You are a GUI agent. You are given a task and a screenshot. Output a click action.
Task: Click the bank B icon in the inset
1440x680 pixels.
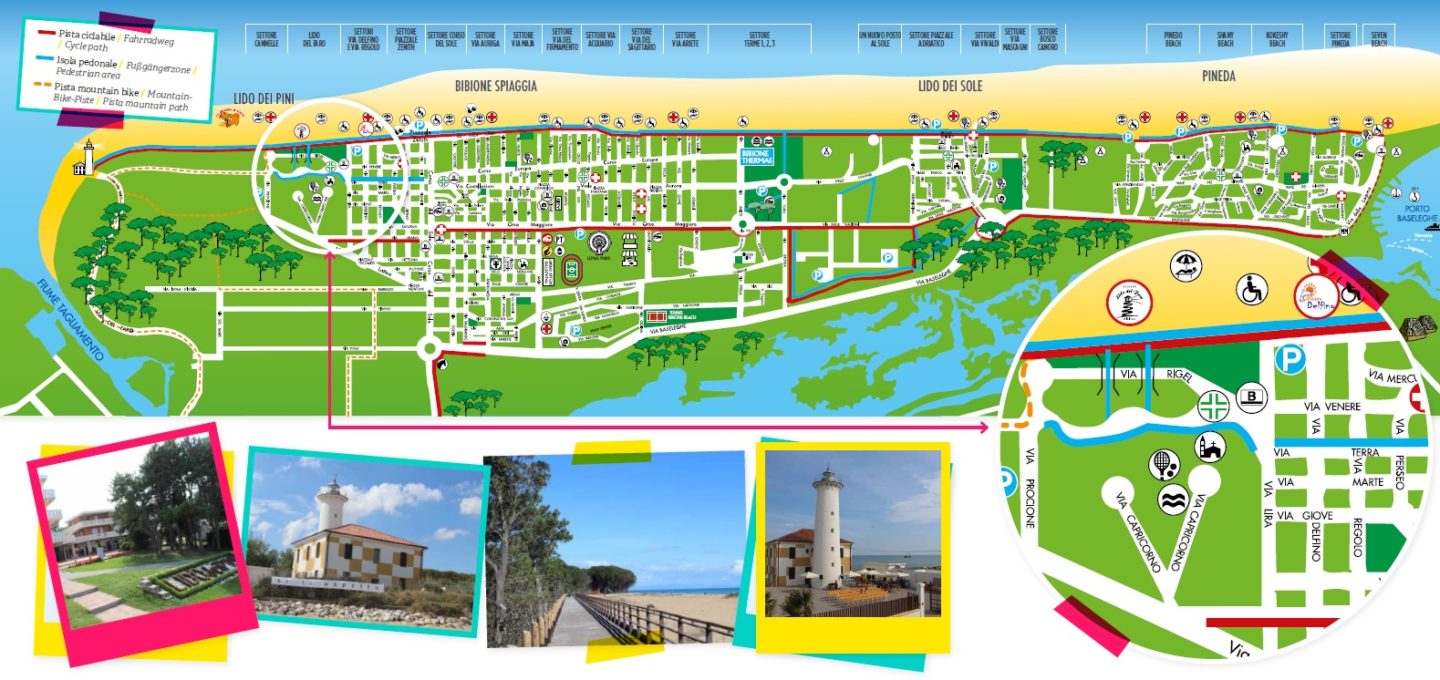1253,395
